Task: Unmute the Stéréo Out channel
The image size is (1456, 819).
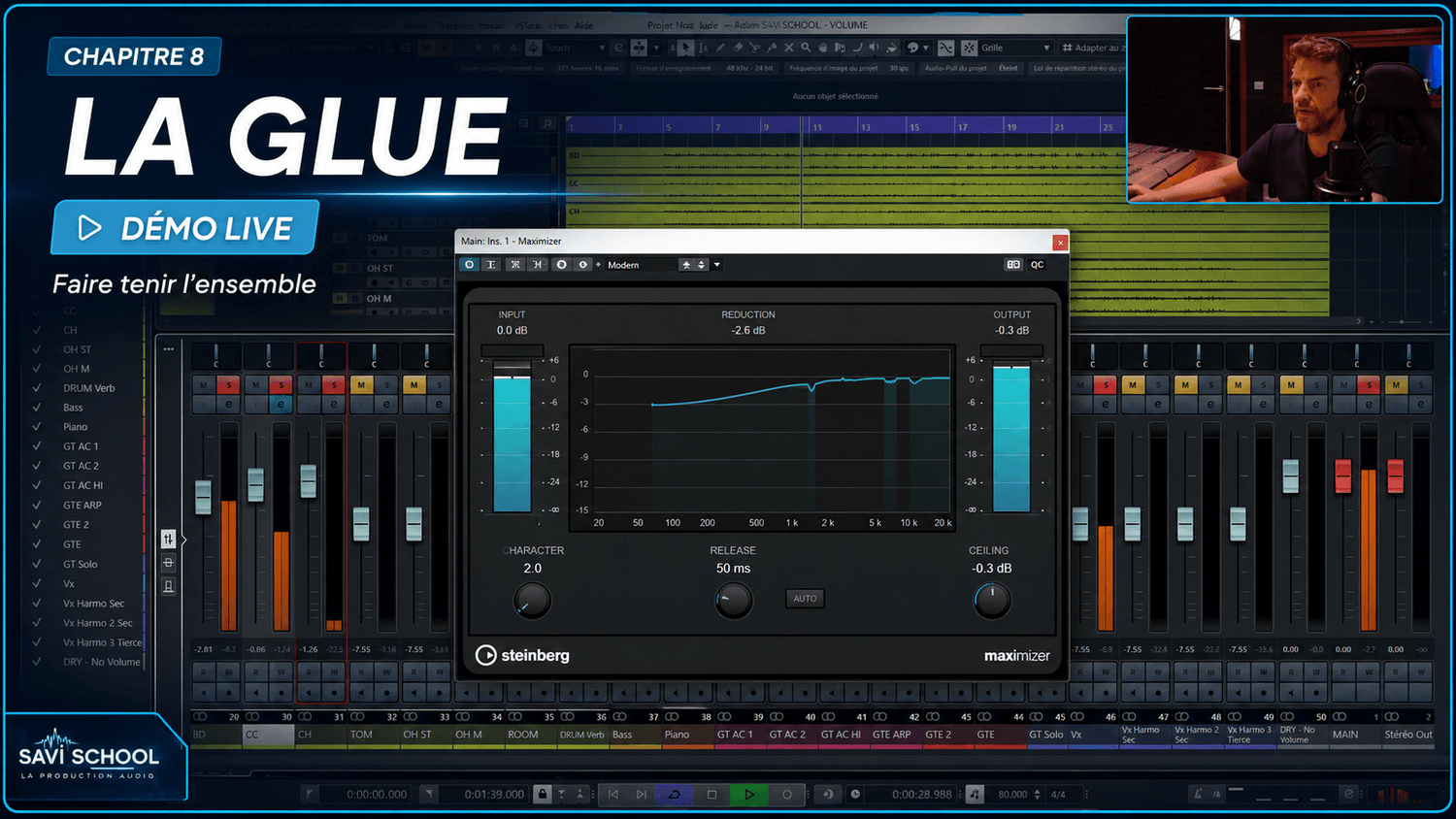Action: coord(1396,385)
